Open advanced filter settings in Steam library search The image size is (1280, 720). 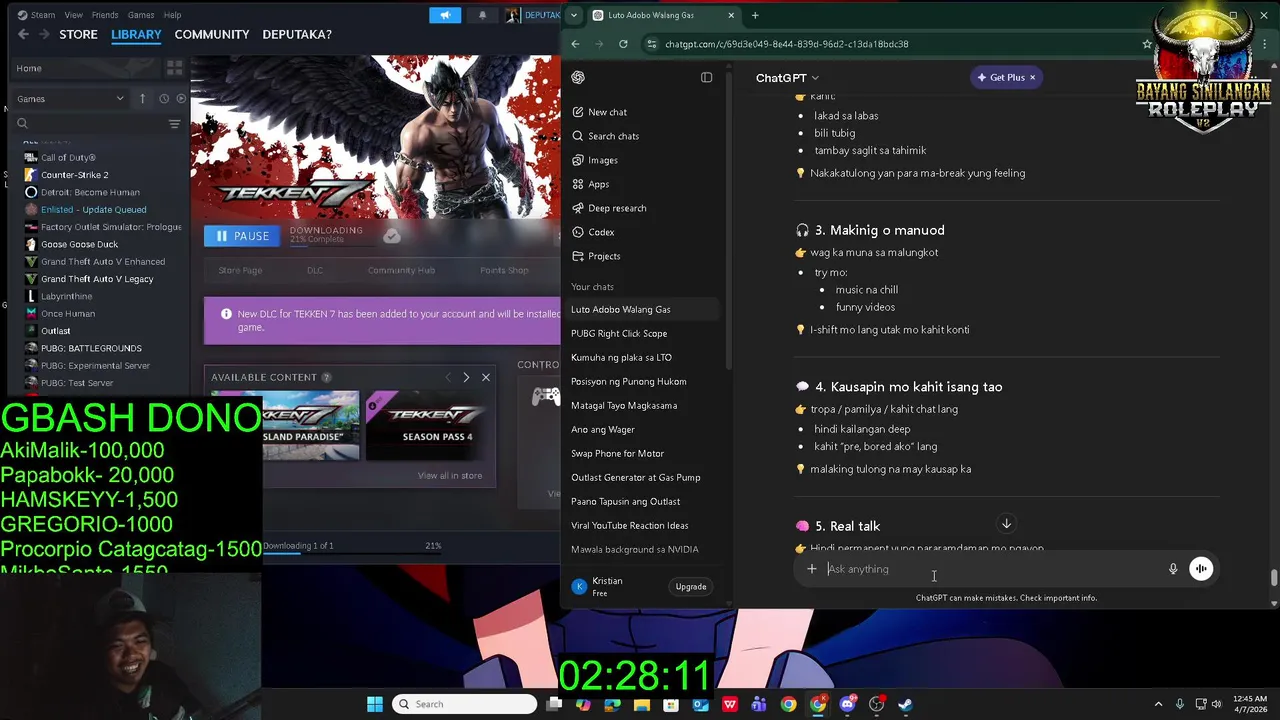pos(174,124)
